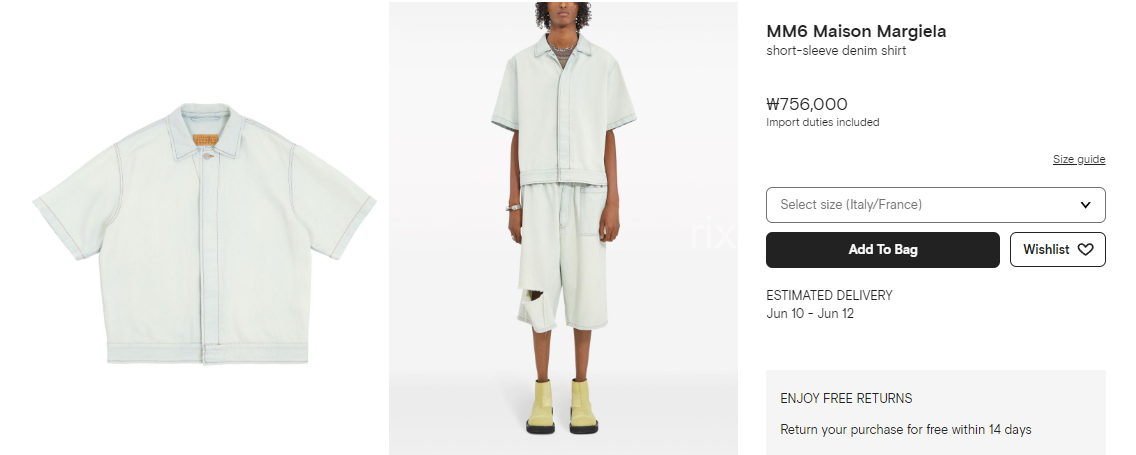1136x455 pixels.
Task: Click the chevron arrow in size selector
Action: coord(1085,205)
